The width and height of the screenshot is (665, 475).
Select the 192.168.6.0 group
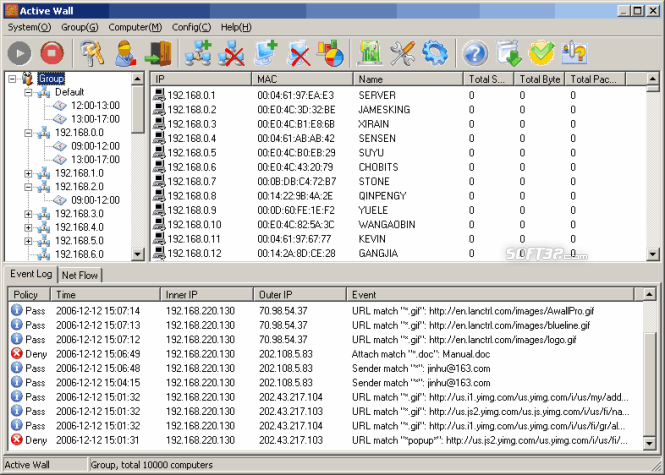[79, 254]
